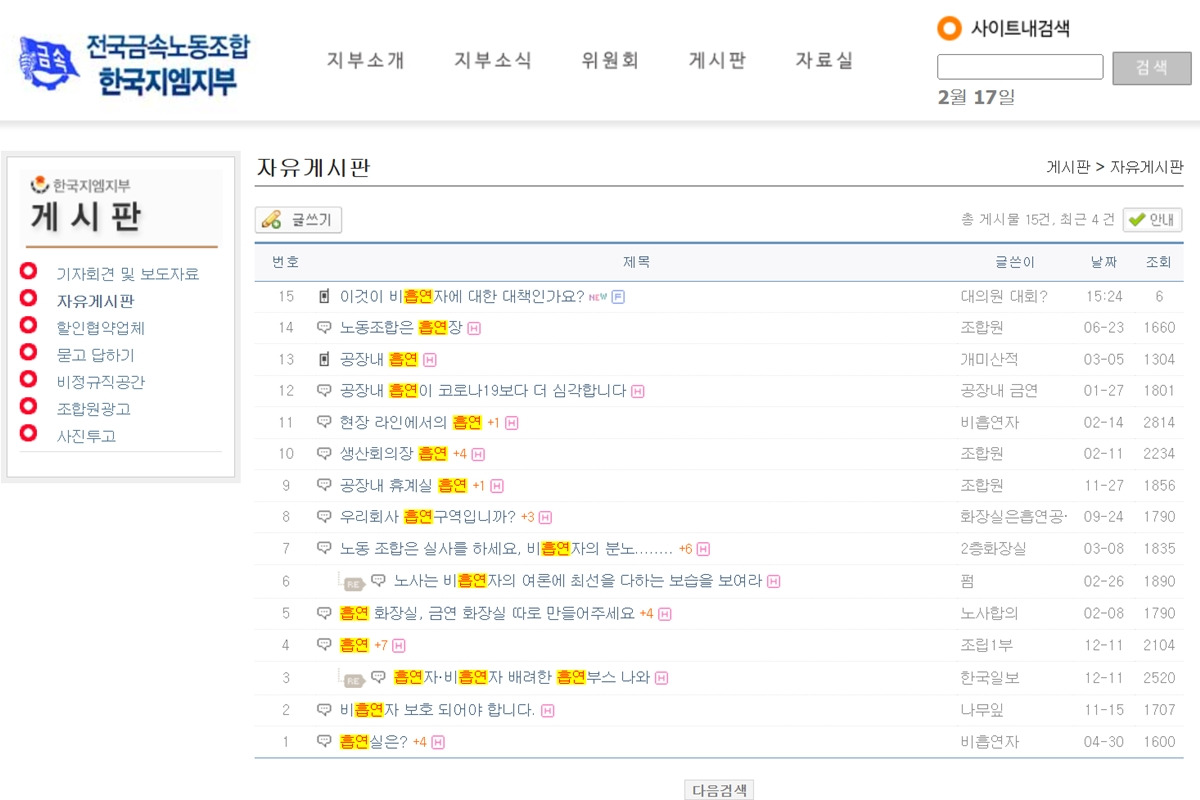Click author 노사합의 in post 5
The width and height of the screenshot is (1200, 800).
coord(990,613)
